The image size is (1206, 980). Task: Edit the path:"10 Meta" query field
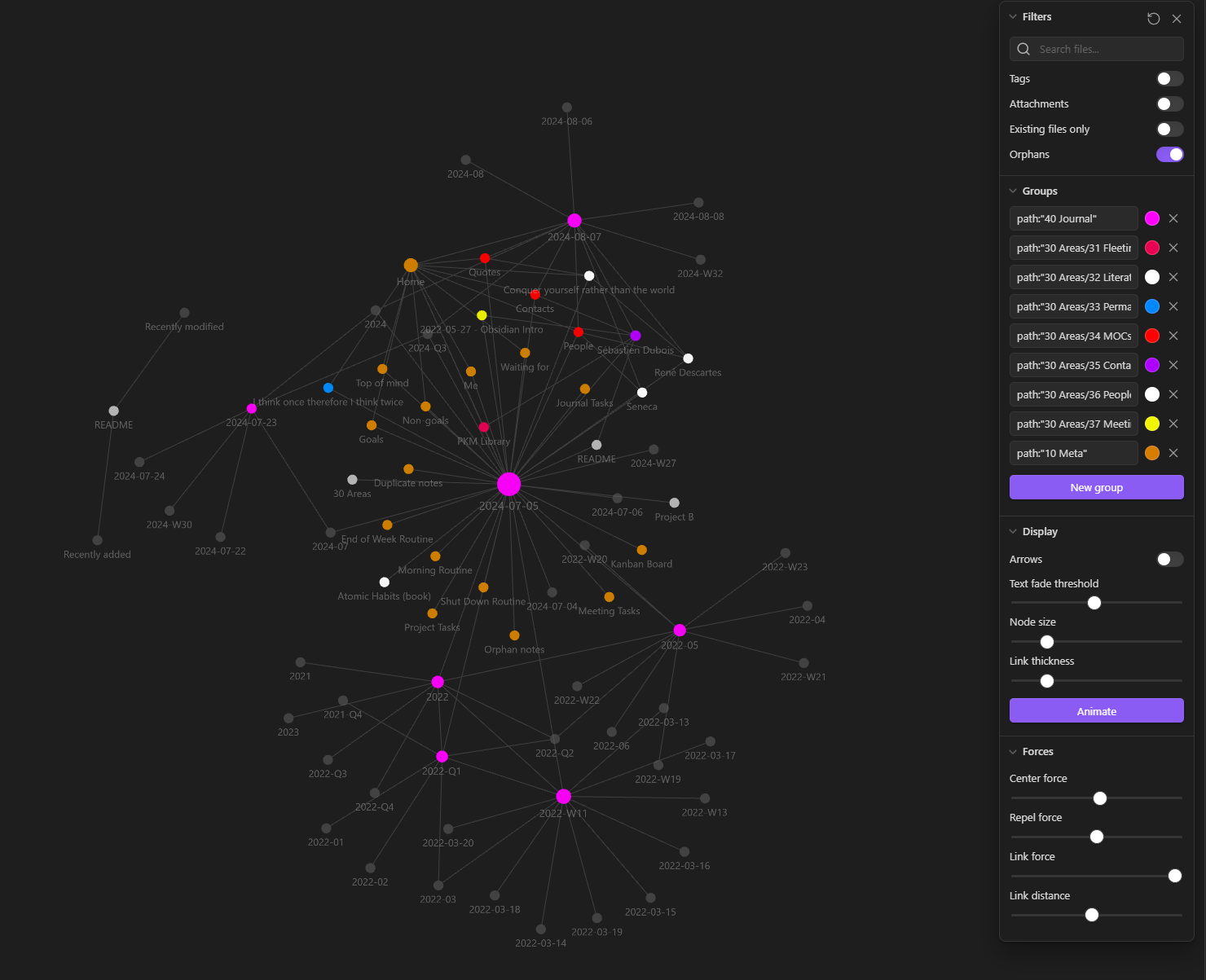pyautogui.click(x=1073, y=453)
